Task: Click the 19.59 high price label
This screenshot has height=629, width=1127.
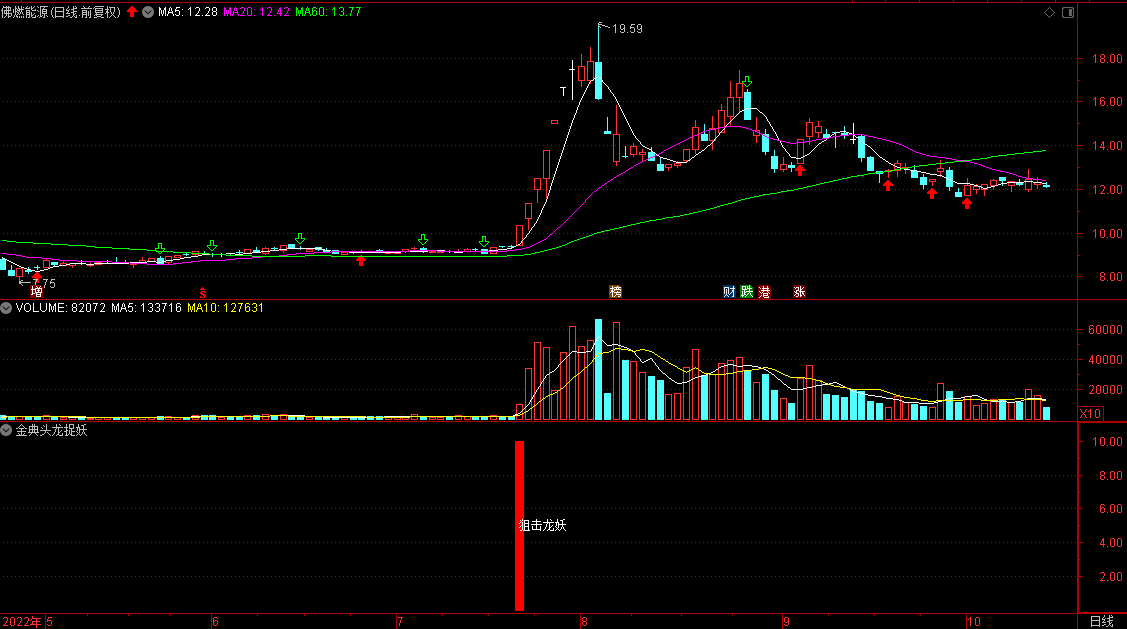Action: (x=627, y=29)
